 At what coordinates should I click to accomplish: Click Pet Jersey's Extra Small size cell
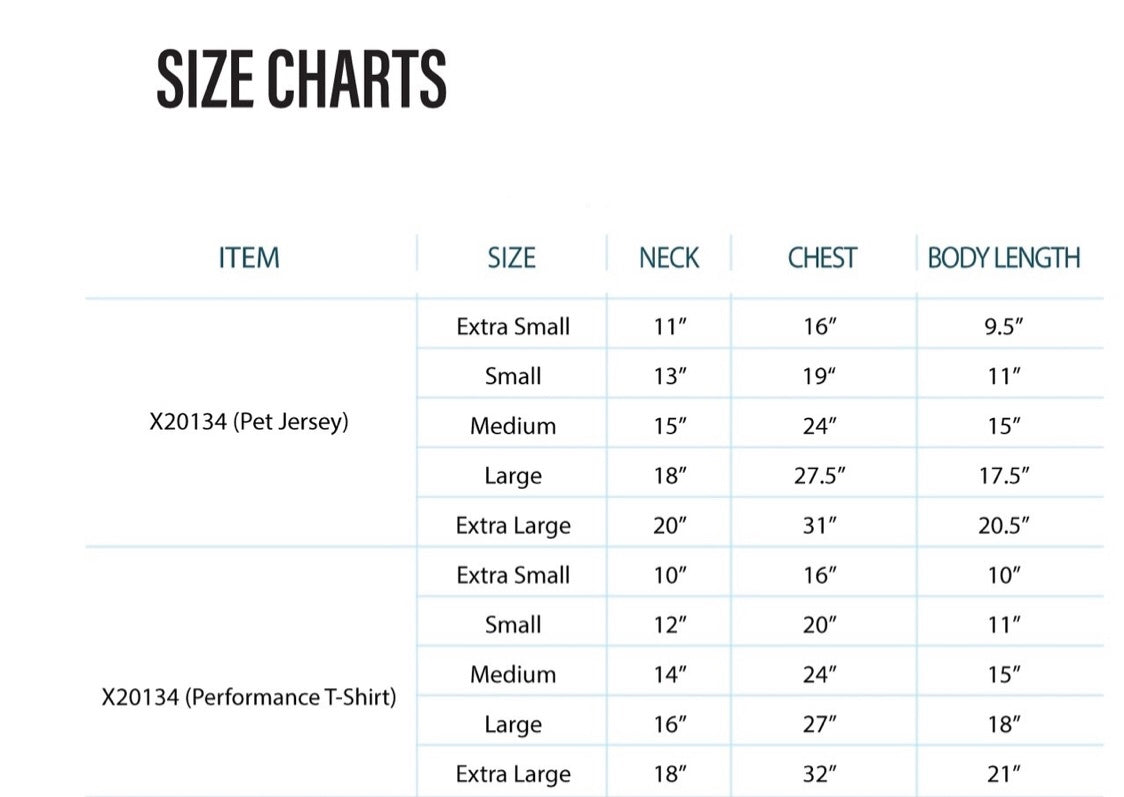pyautogui.click(x=513, y=327)
